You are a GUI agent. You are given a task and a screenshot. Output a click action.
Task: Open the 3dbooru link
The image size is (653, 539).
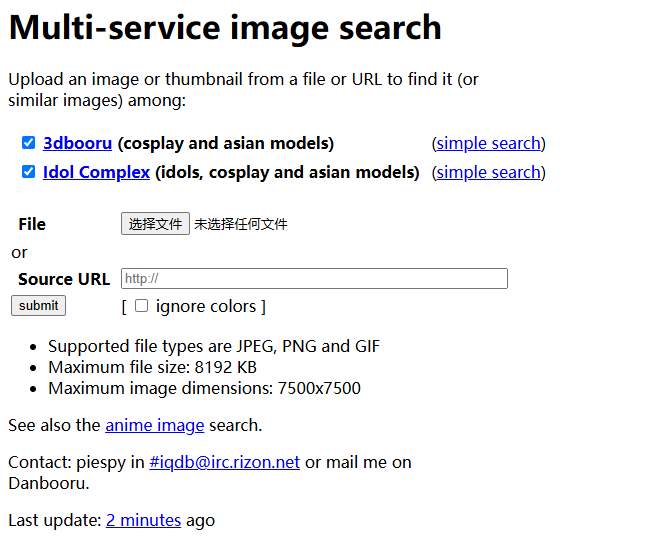(77, 143)
